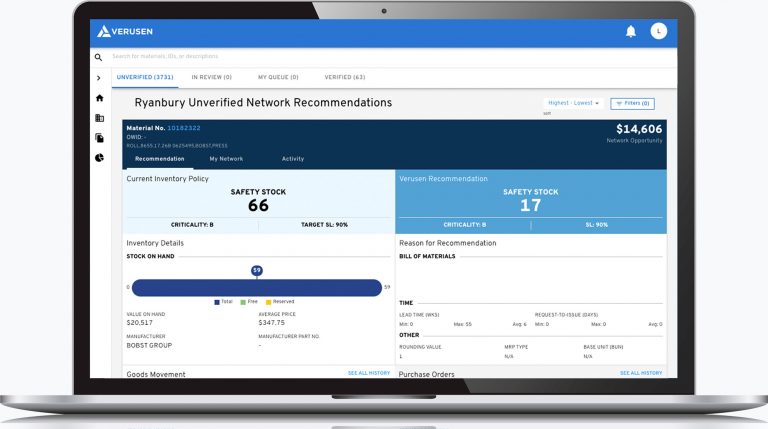Screen dimensions: 768x429
Task: Open the Filters (0) button
Action: point(632,103)
